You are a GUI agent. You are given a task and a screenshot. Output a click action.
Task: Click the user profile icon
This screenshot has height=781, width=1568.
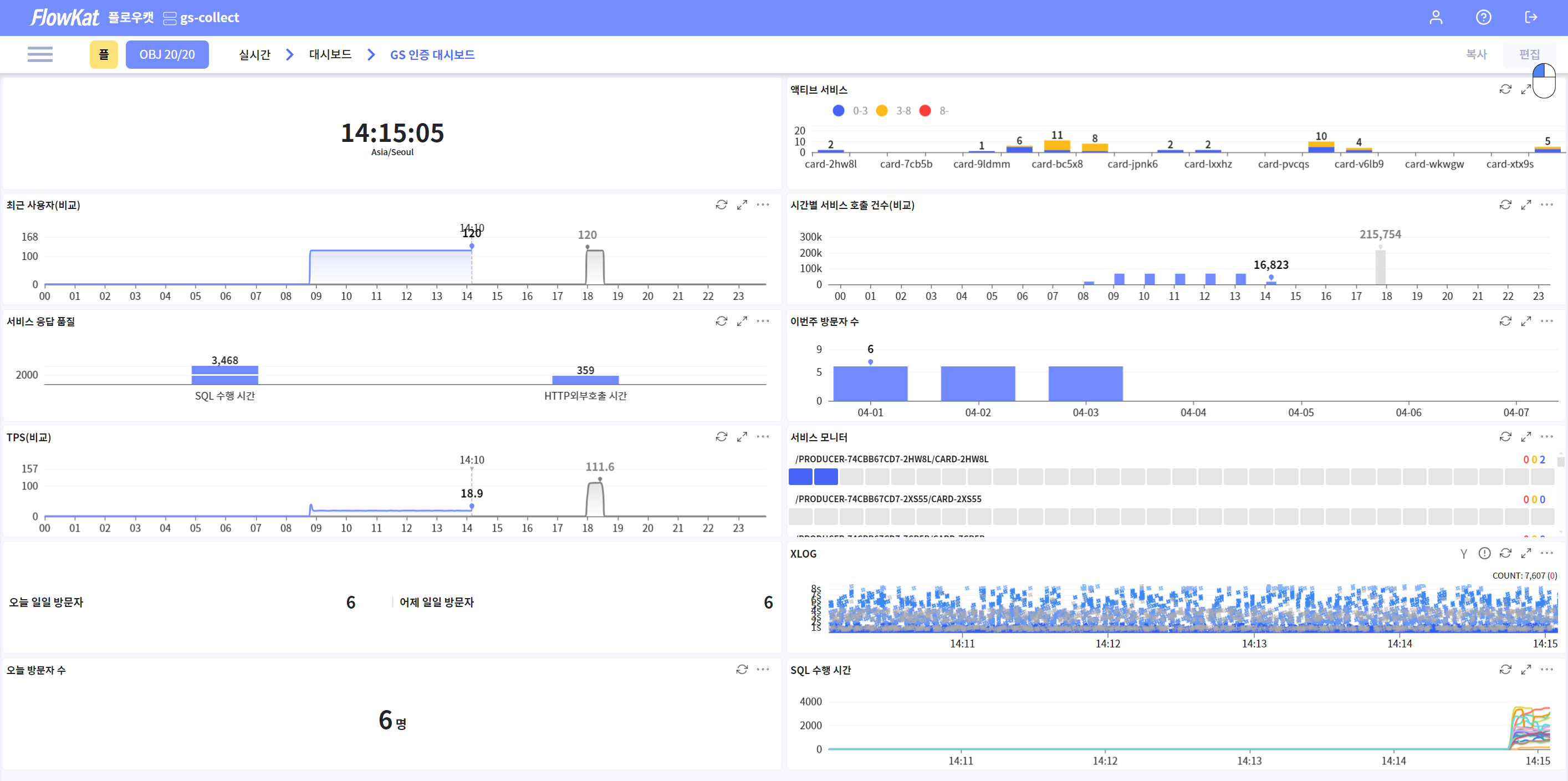click(x=1436, y=17)
